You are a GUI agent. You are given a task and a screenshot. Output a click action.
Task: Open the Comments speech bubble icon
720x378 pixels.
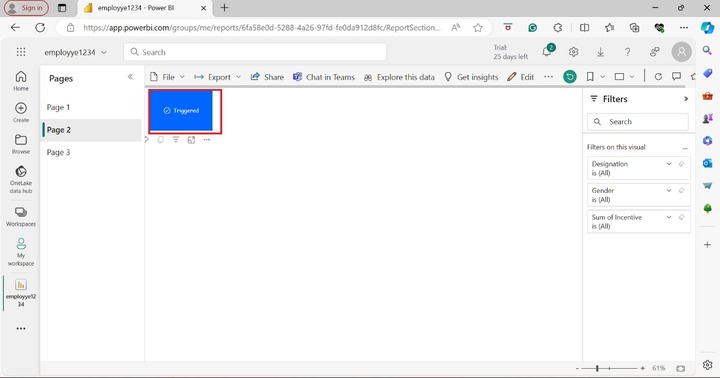coord(676,77)
